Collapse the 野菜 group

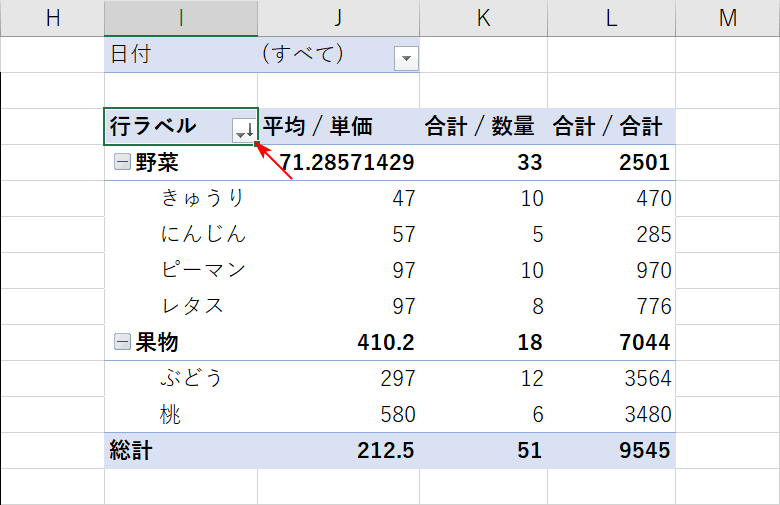[121, 162]
